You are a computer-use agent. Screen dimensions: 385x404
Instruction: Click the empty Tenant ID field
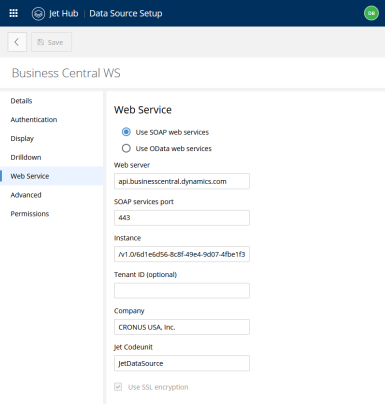(182, 291)
